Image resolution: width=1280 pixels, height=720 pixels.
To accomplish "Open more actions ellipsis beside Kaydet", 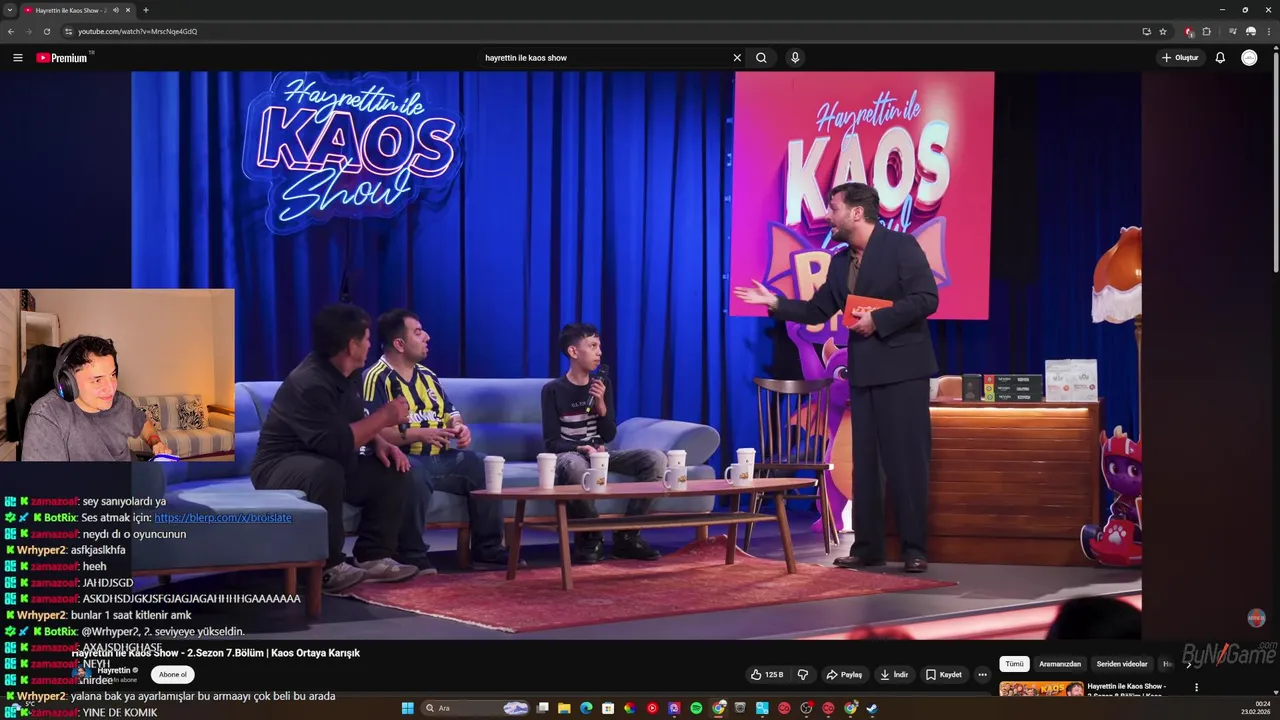I will tap(982, 675).
